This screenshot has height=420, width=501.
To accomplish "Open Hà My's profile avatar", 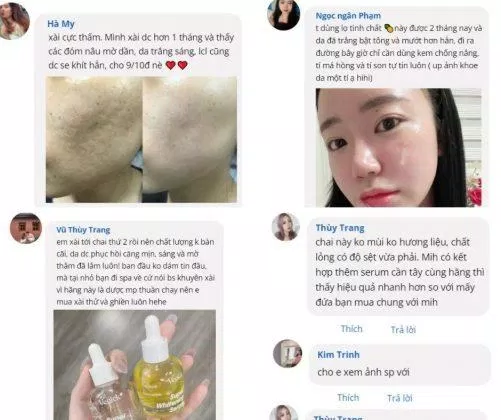I will point(14,21).
